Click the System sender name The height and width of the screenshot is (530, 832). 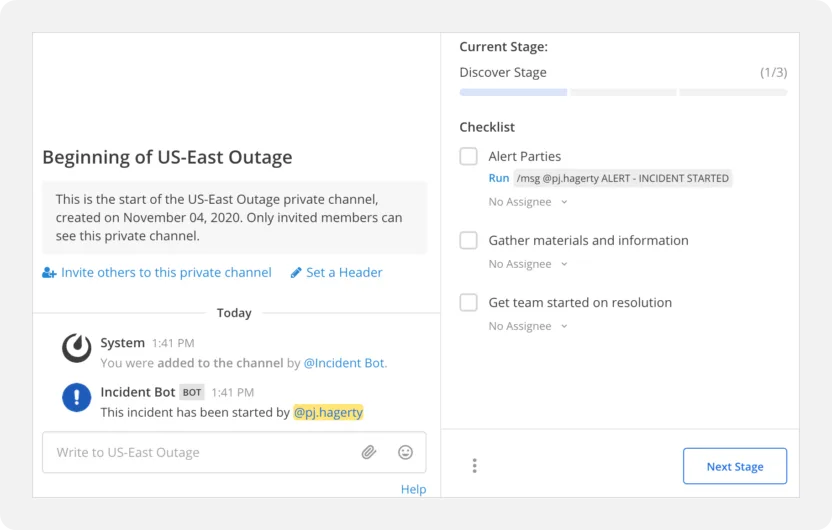tap(123, 343)
